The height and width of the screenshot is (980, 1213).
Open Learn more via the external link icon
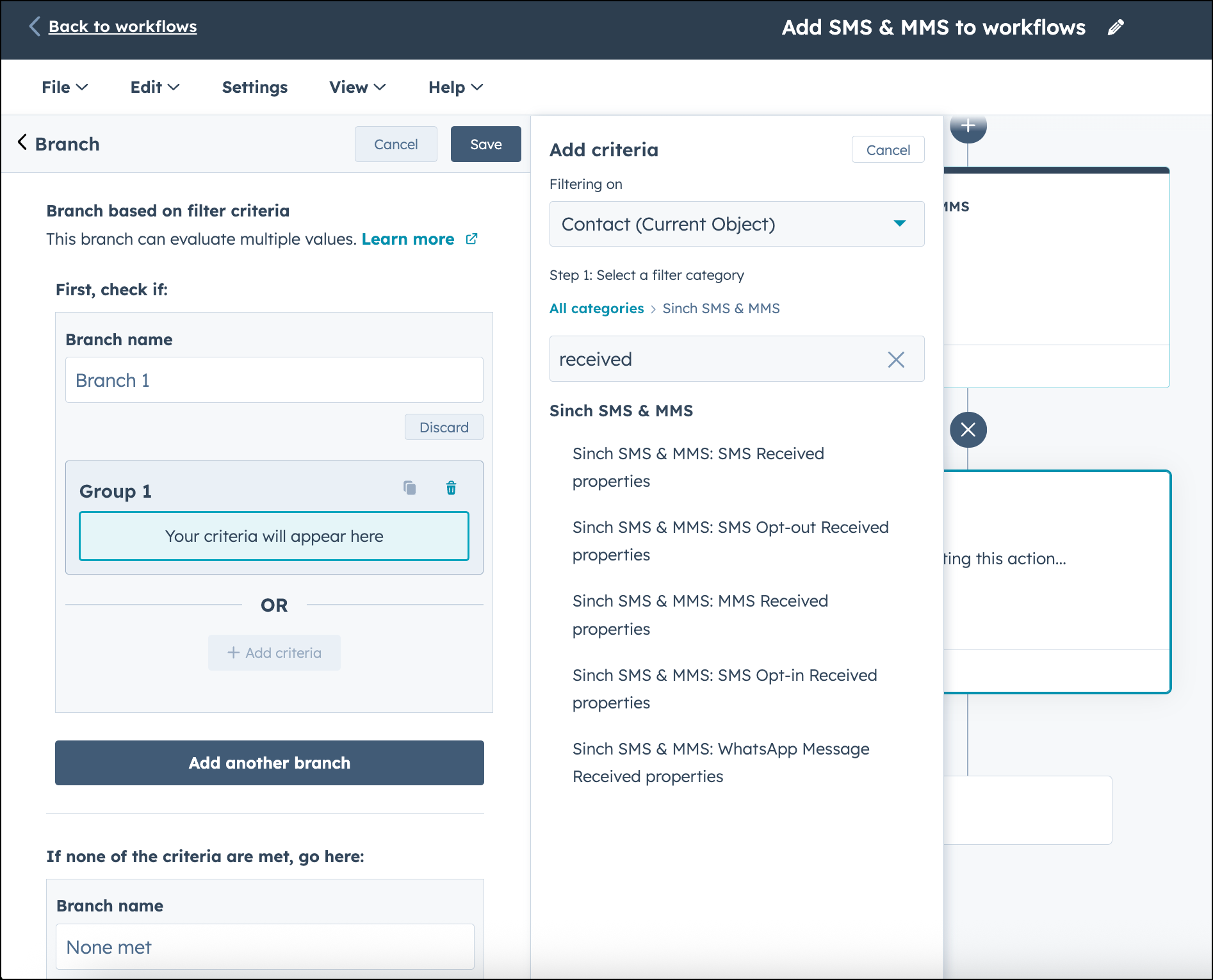pyautogui.click(x=471, y=238)
